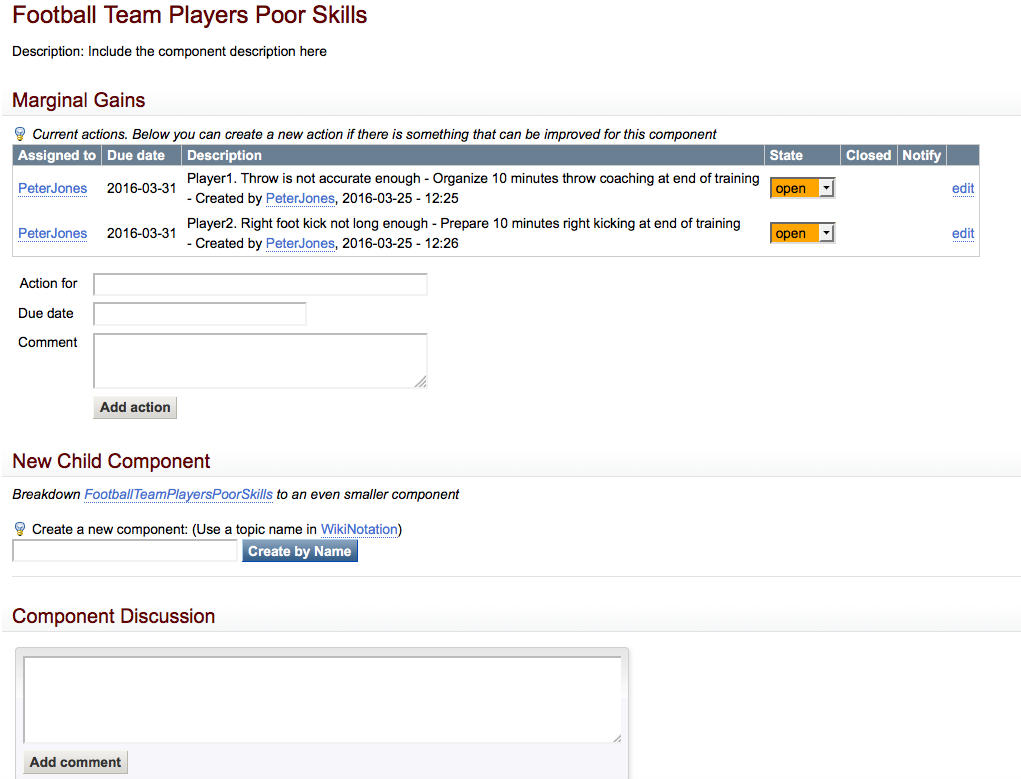Open the WikiNotation help link
1021x779 pixels.
(x=359, y=529)
